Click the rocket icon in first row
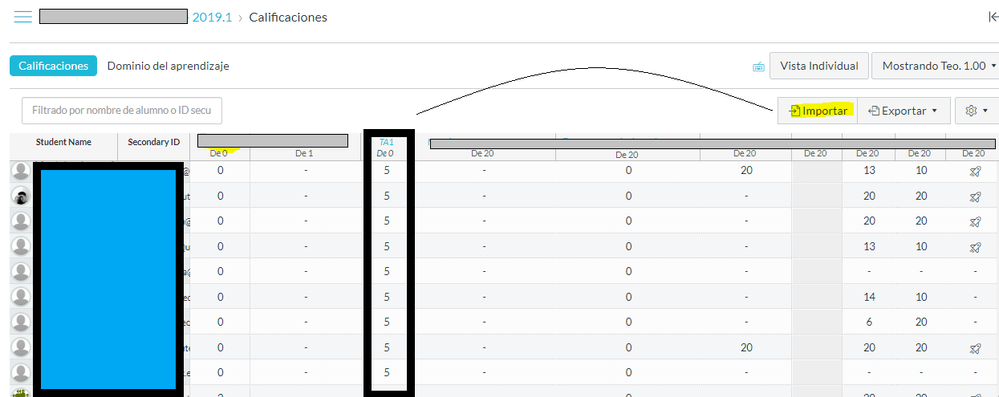Viewport: 999px width, 397px height. [x=974, y=171]
